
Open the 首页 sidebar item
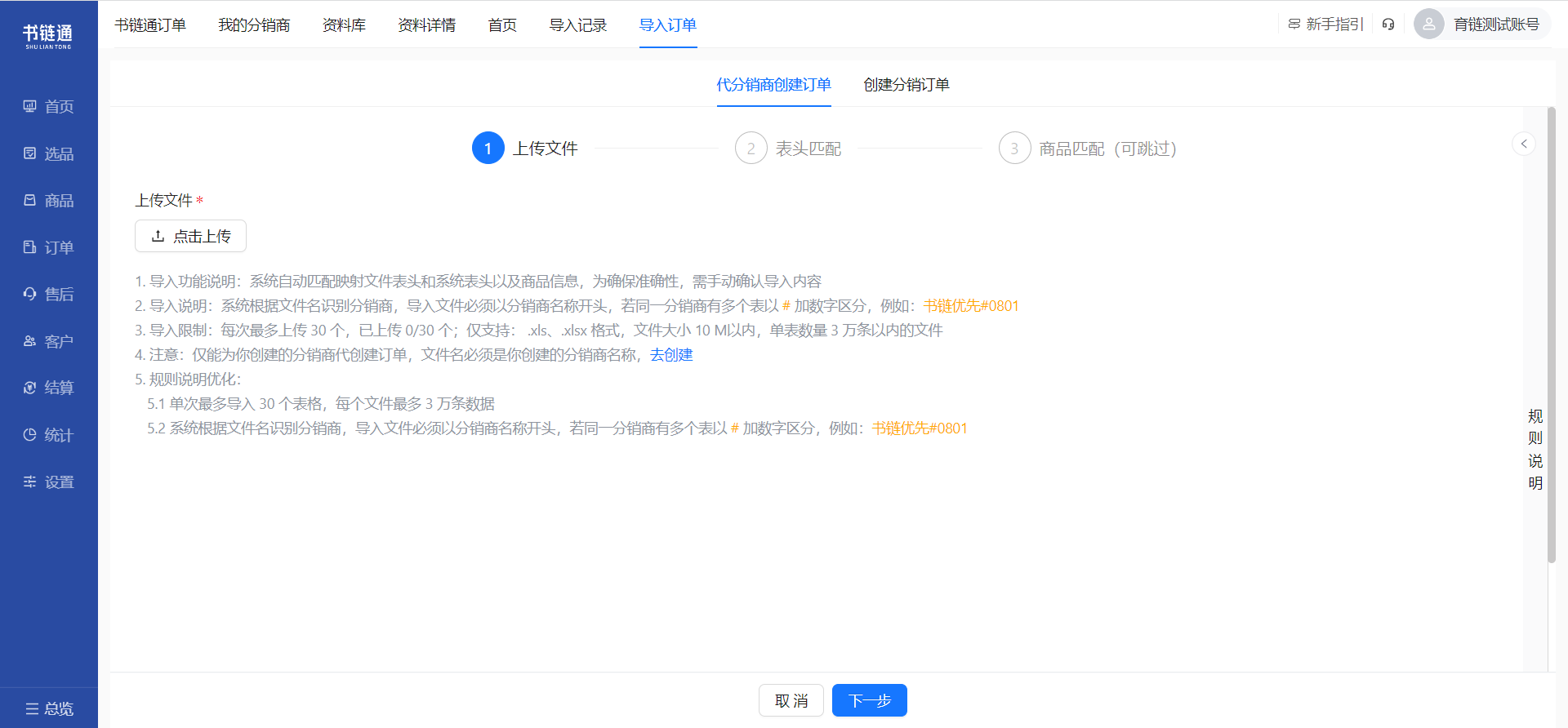[x=49, y=107]
